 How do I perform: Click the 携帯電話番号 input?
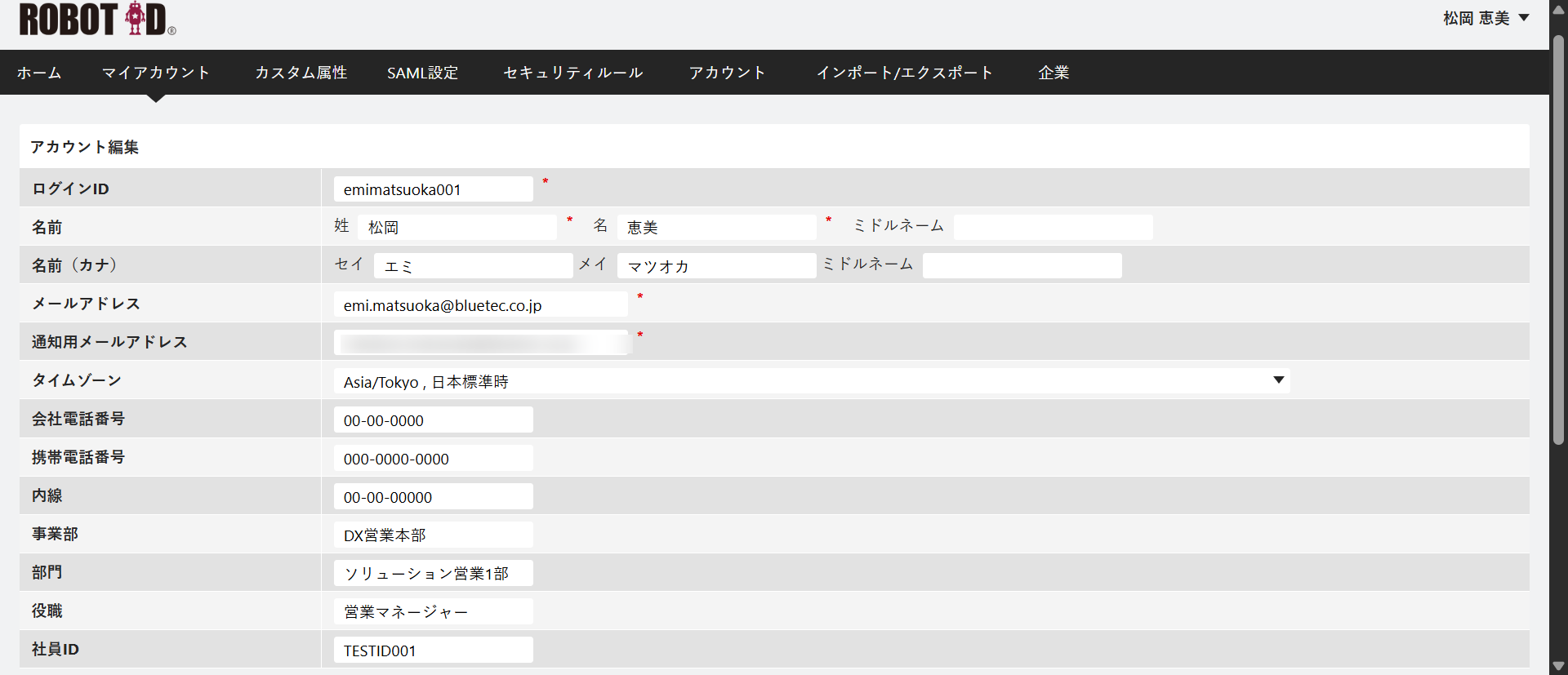point(433,459)
